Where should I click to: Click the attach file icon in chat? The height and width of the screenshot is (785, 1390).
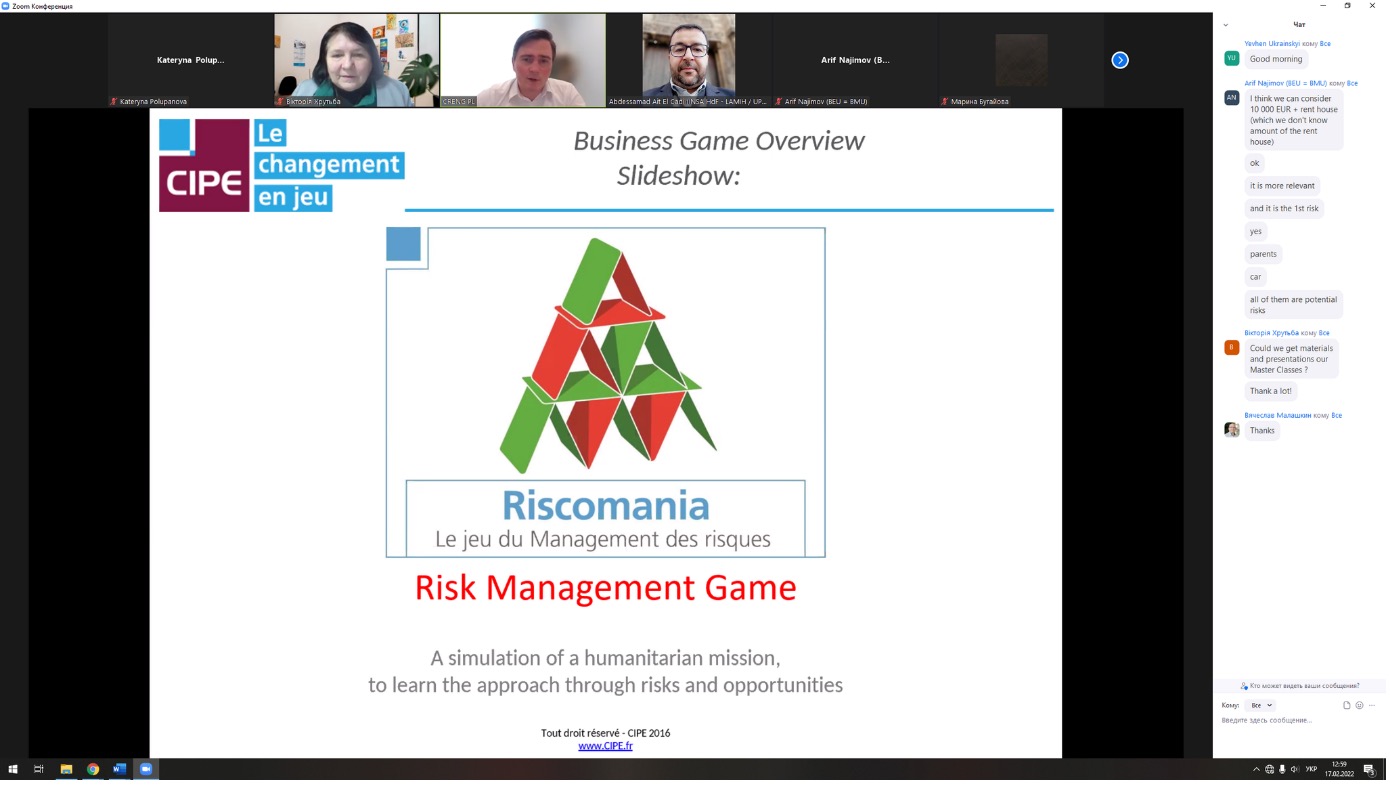(x=1346, y=705)
